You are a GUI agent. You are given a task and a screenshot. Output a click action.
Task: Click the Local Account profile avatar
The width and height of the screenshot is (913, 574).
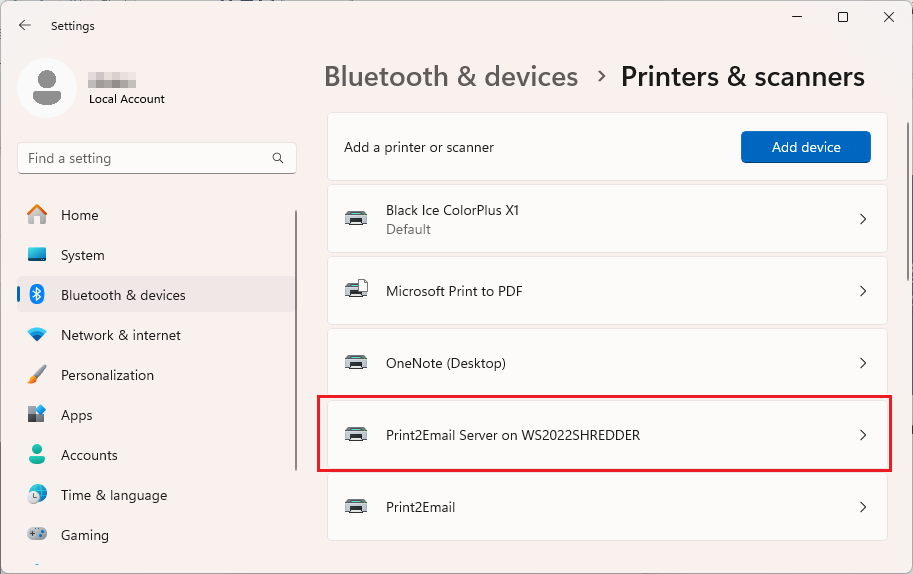(x=47, y=88)
